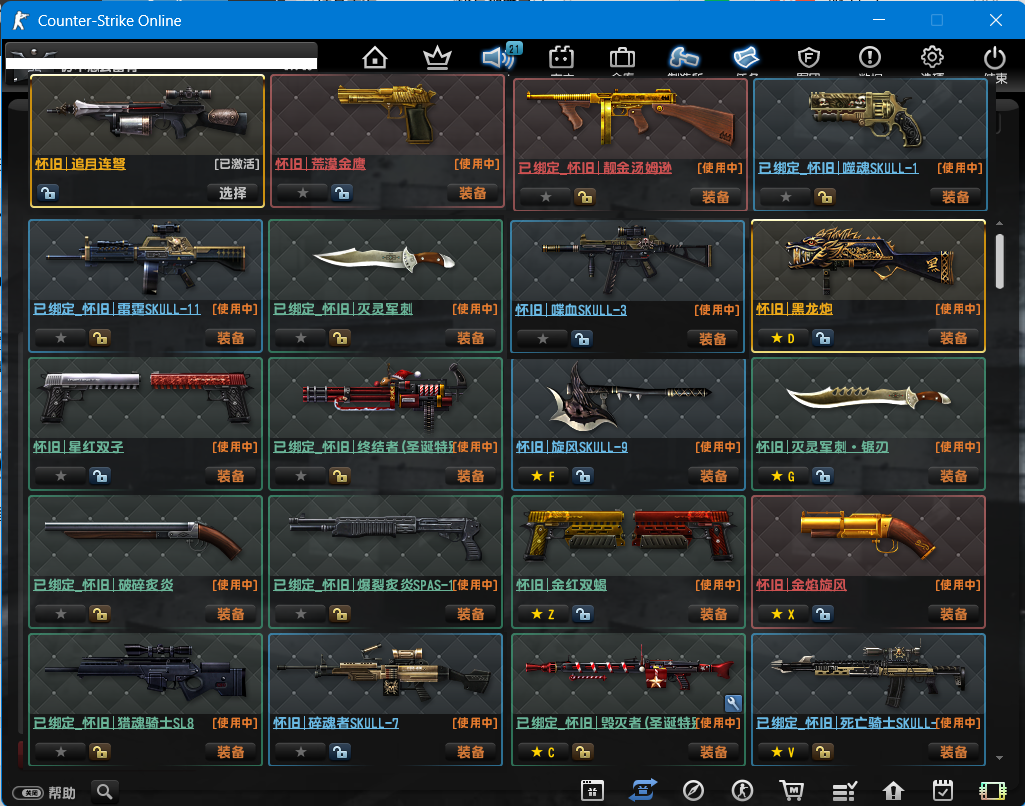1025x806 pixels.
Task: Click the lock icon for 靓金汤姆逊
Action: [584, 197]
